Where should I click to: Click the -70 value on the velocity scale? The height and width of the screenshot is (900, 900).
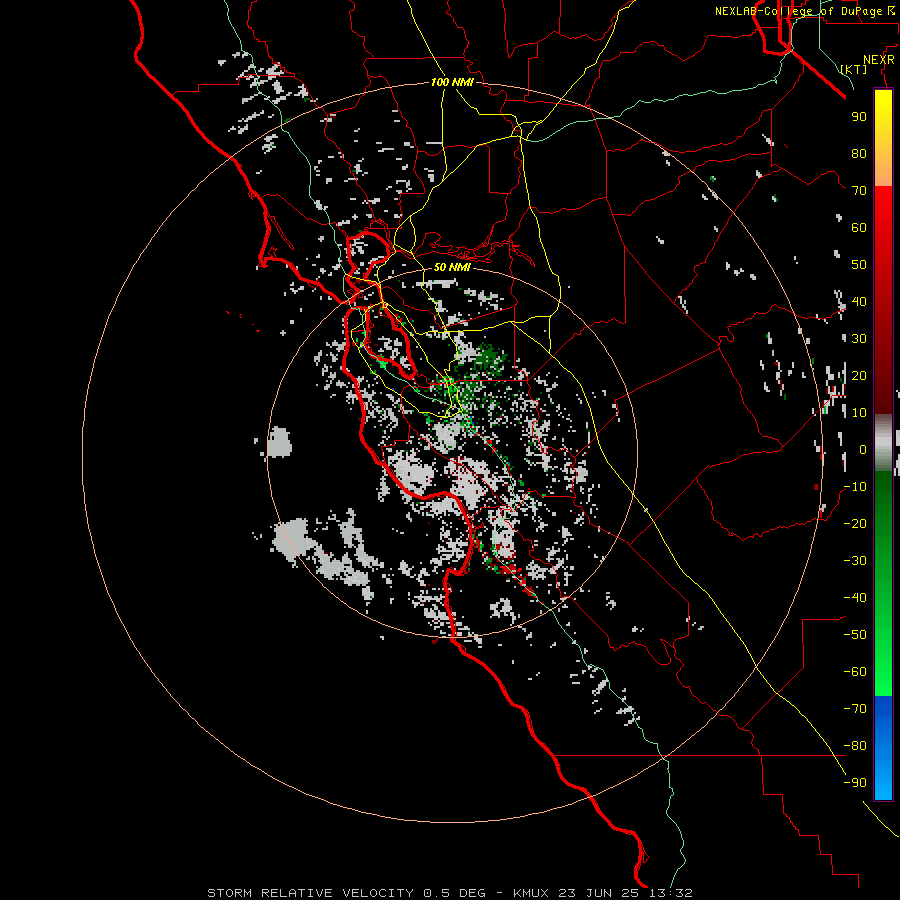coord(855,709)
